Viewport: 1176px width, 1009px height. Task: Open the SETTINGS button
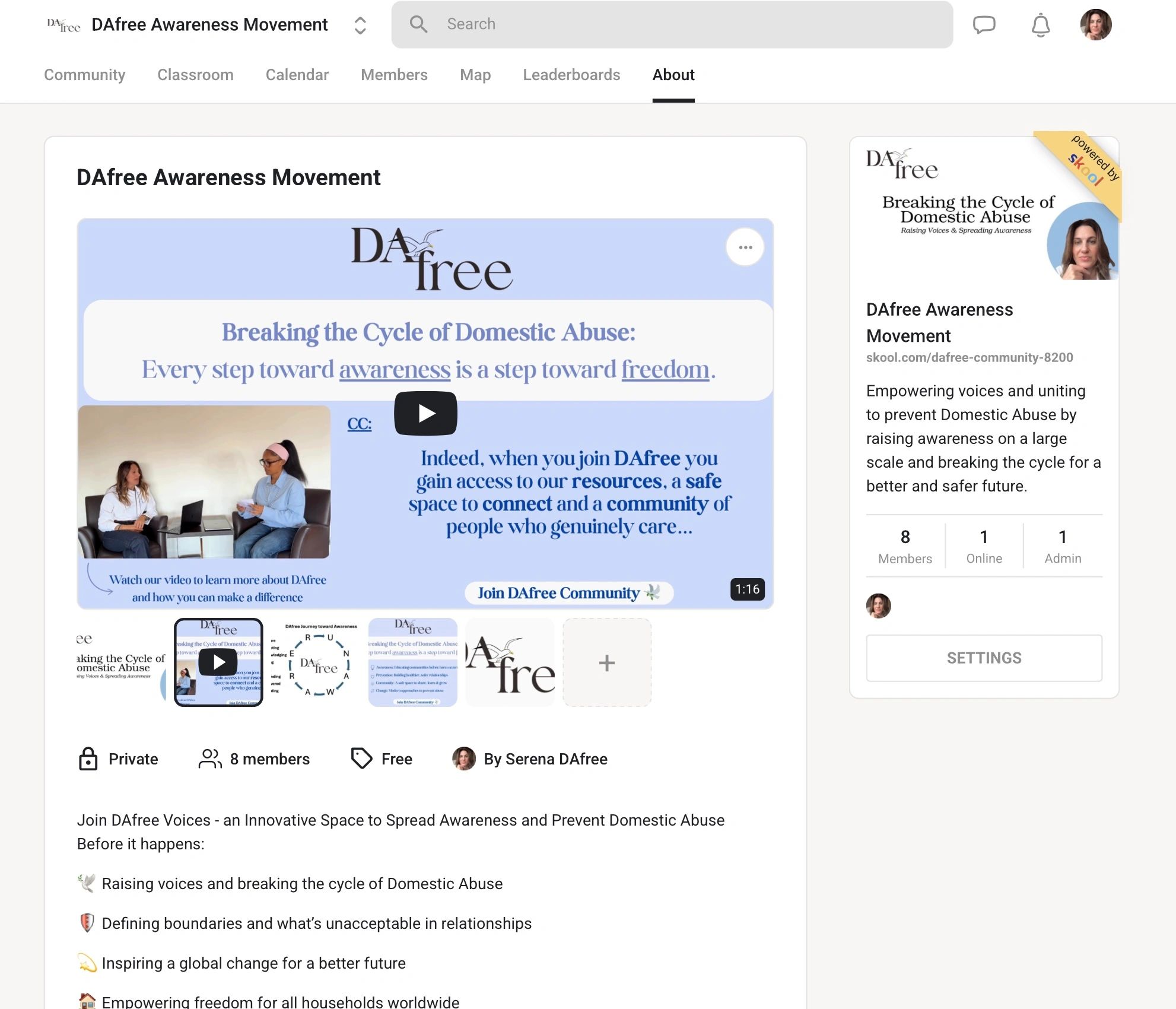coord(984,658)
